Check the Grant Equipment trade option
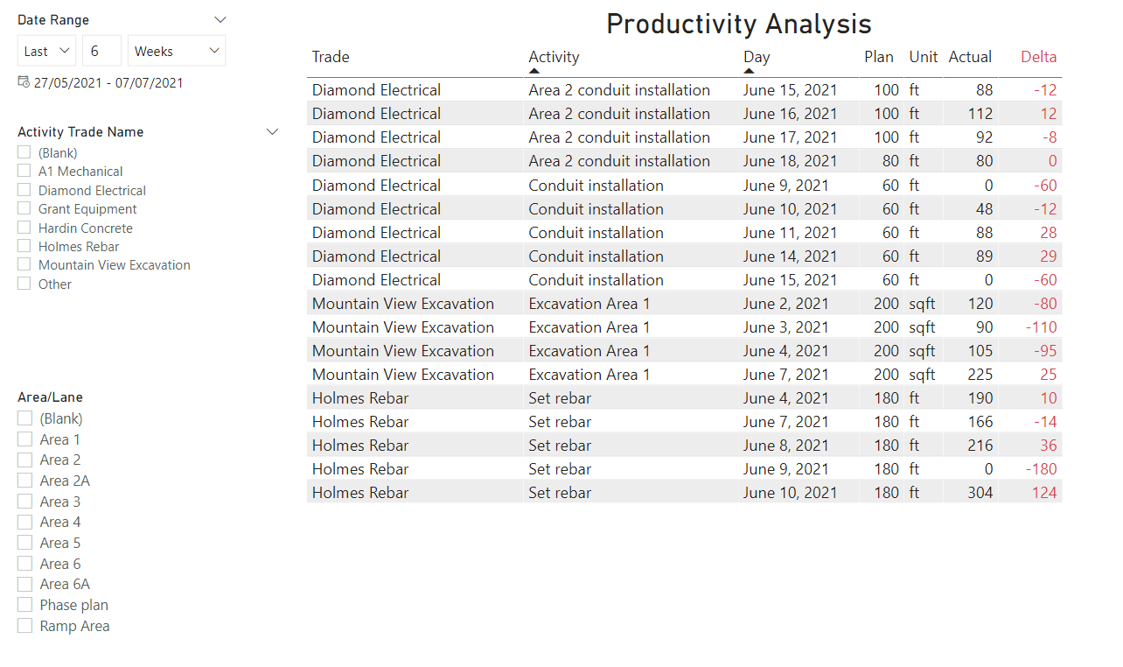This screenshot has width=1123, height=667. pos(23,209)
